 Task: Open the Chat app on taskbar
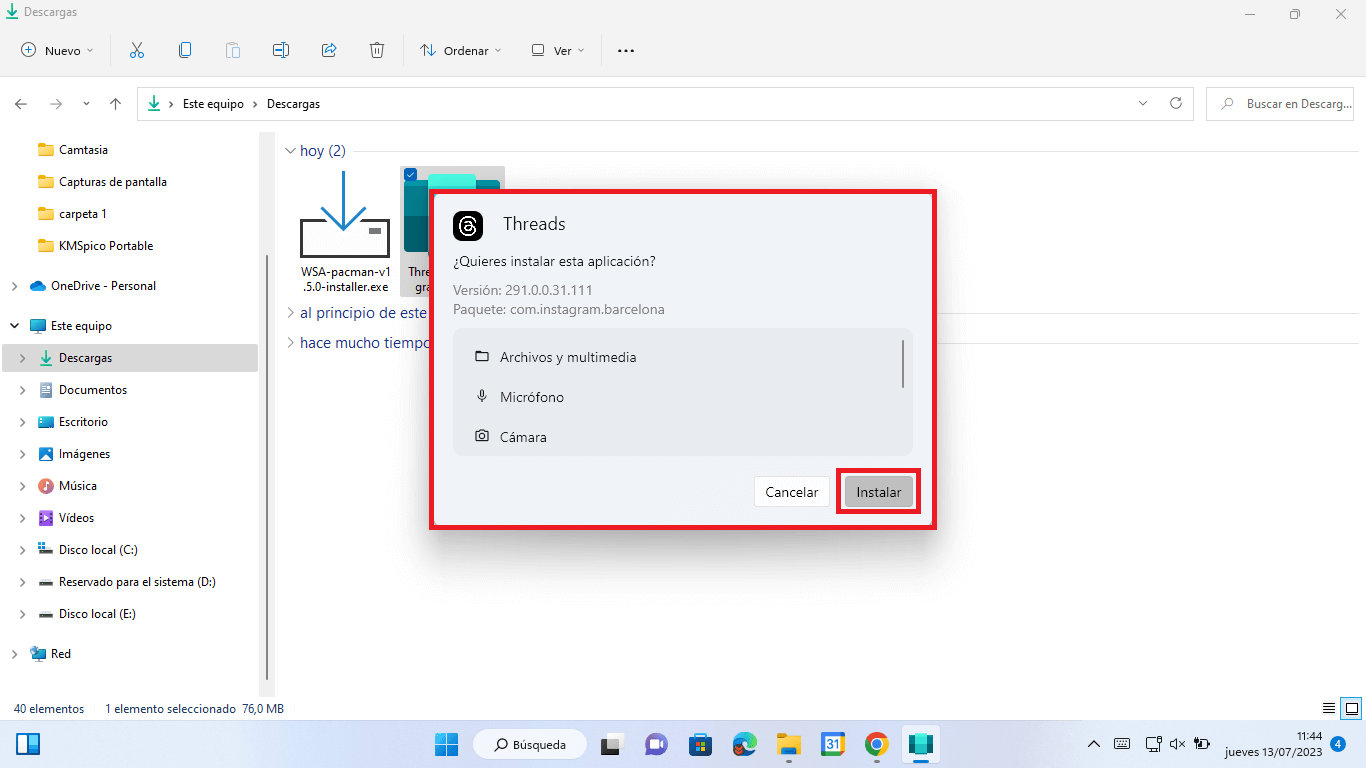tap(656, 744)
